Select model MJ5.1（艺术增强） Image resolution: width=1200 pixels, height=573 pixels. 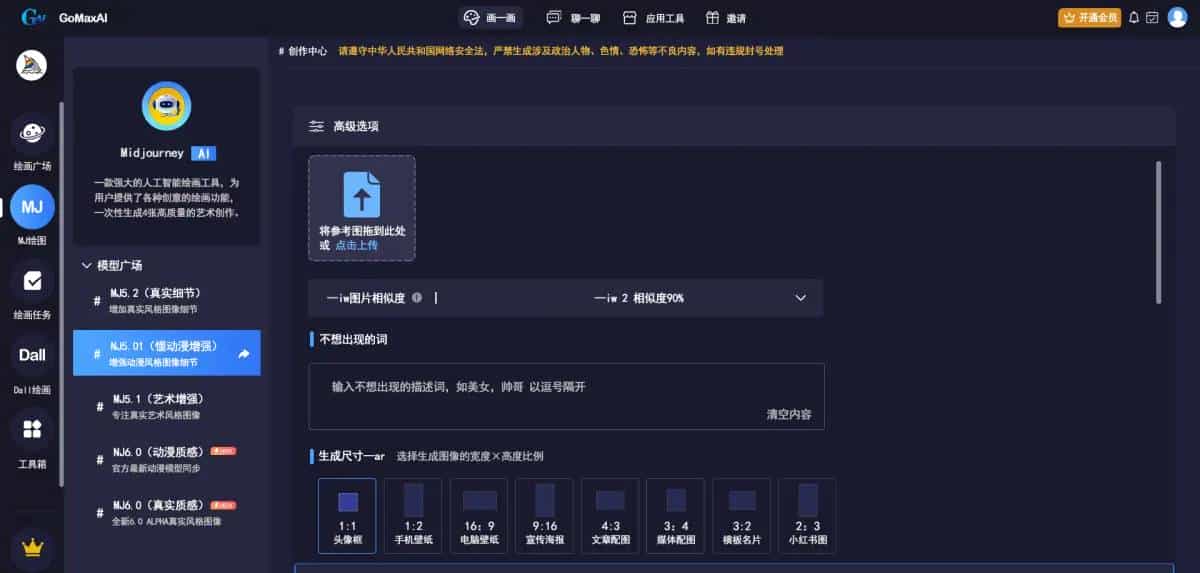coord(167,405)
